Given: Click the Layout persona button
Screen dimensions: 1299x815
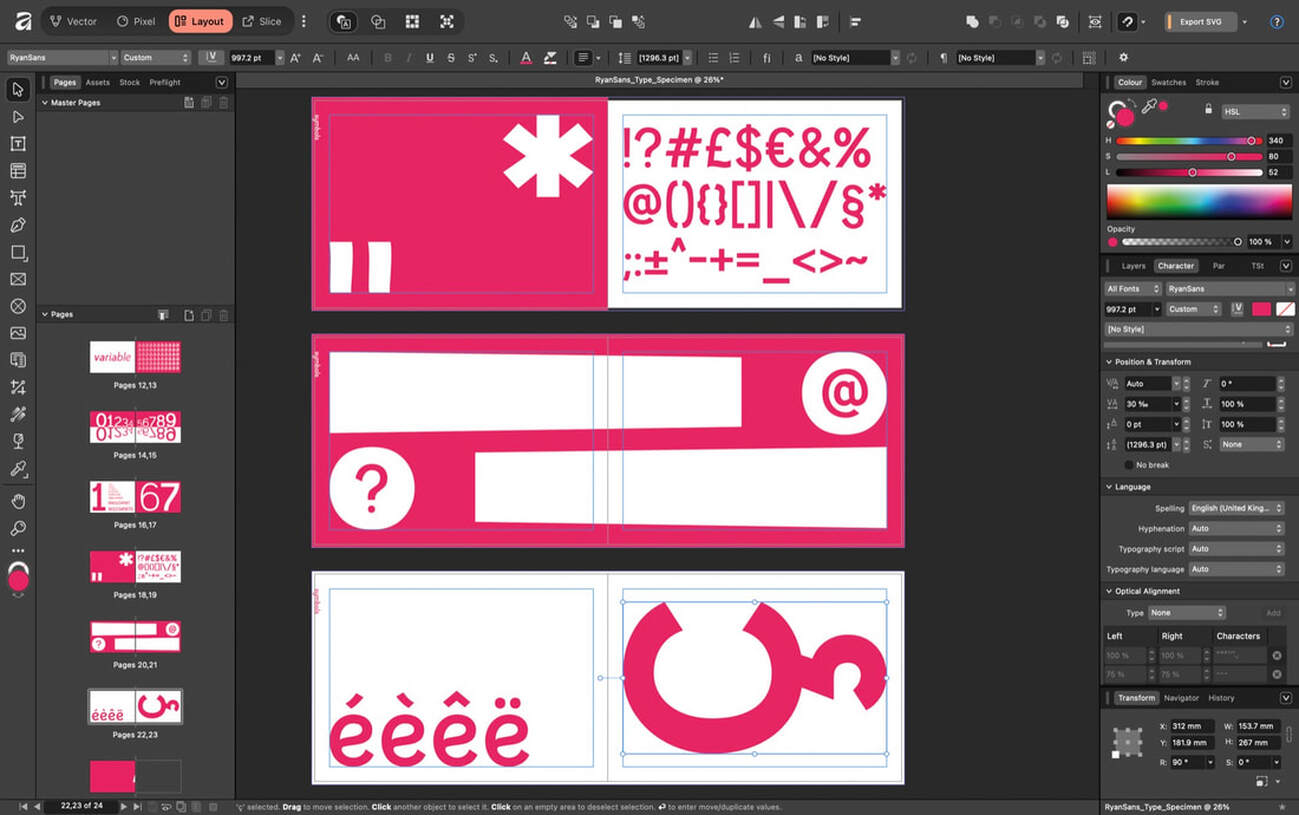Looking at the screenshot, I should (x=201, y=21).
